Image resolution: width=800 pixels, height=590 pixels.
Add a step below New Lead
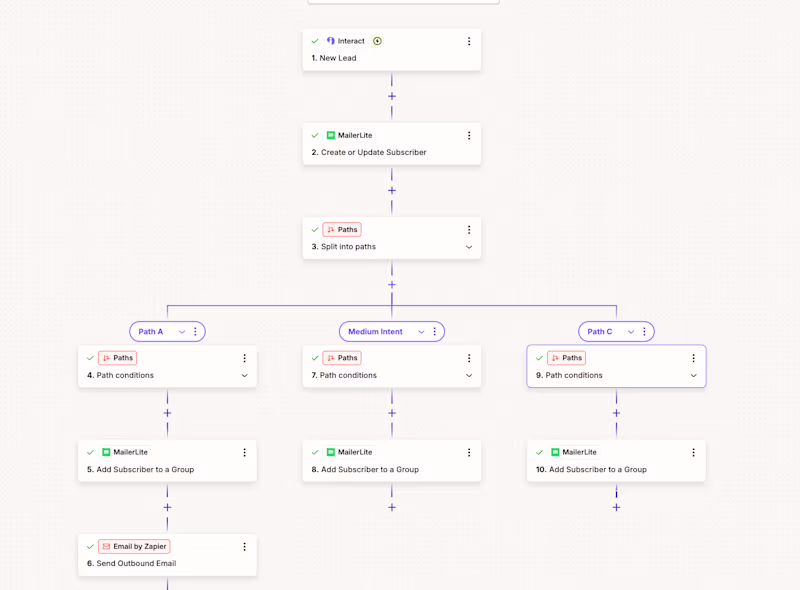[392, 96]
